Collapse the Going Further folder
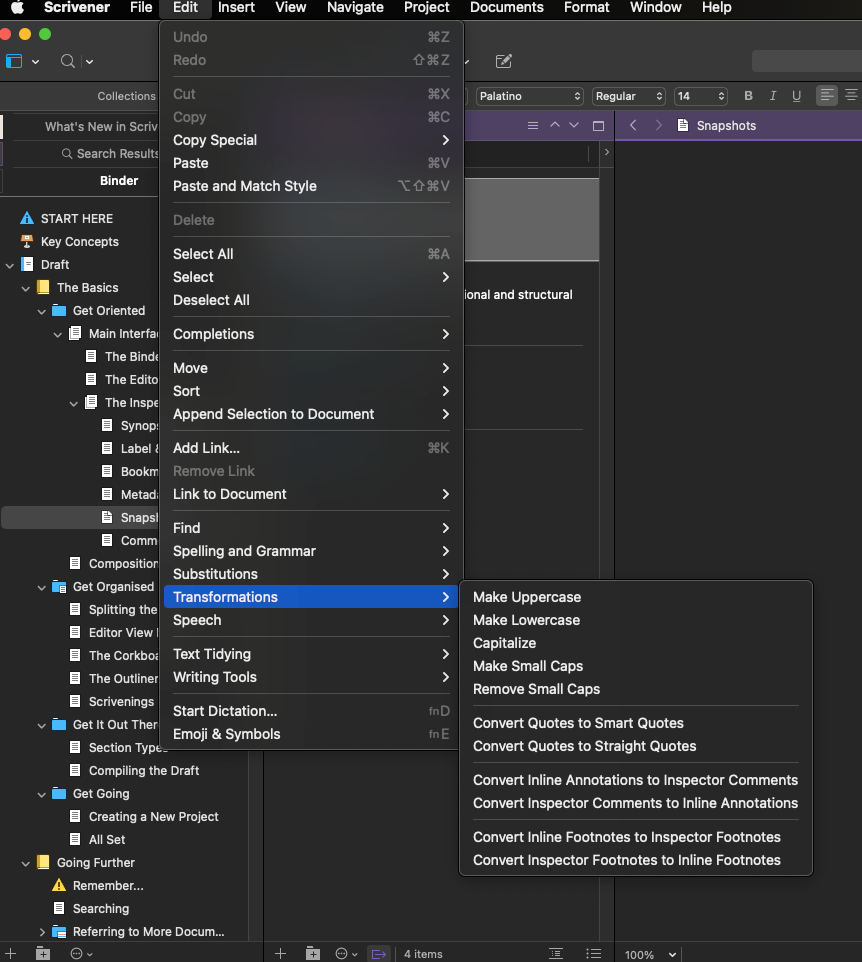This screenshot has width=862, height=962. coord(26,864)
